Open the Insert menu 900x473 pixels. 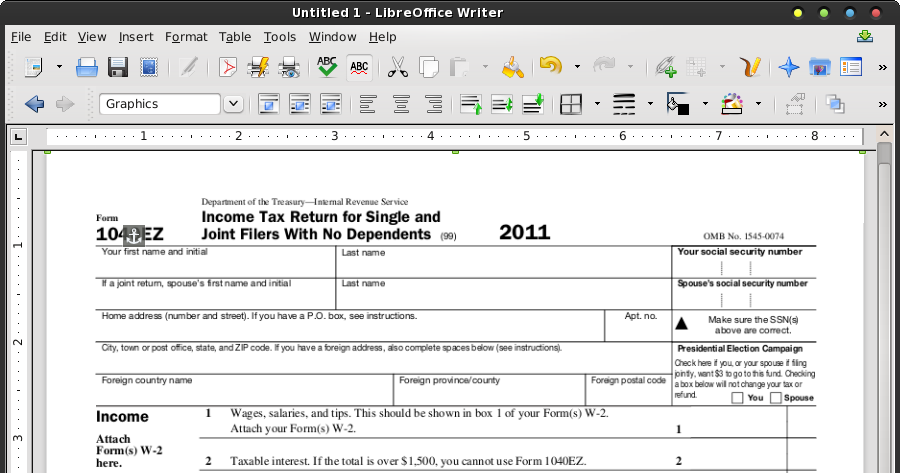(x=136, y=37)
